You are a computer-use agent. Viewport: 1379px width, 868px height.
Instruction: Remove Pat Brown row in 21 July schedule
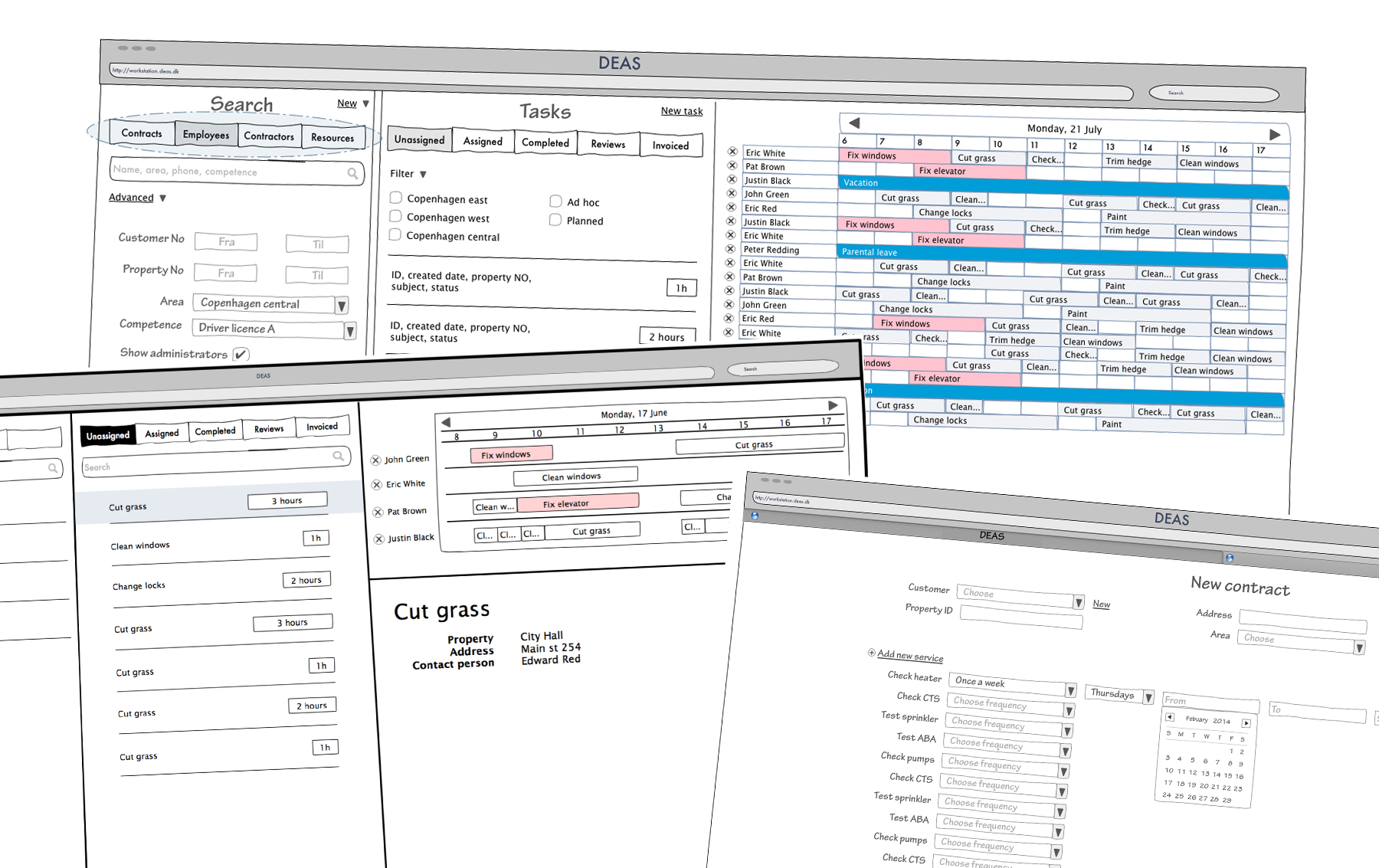732,165
